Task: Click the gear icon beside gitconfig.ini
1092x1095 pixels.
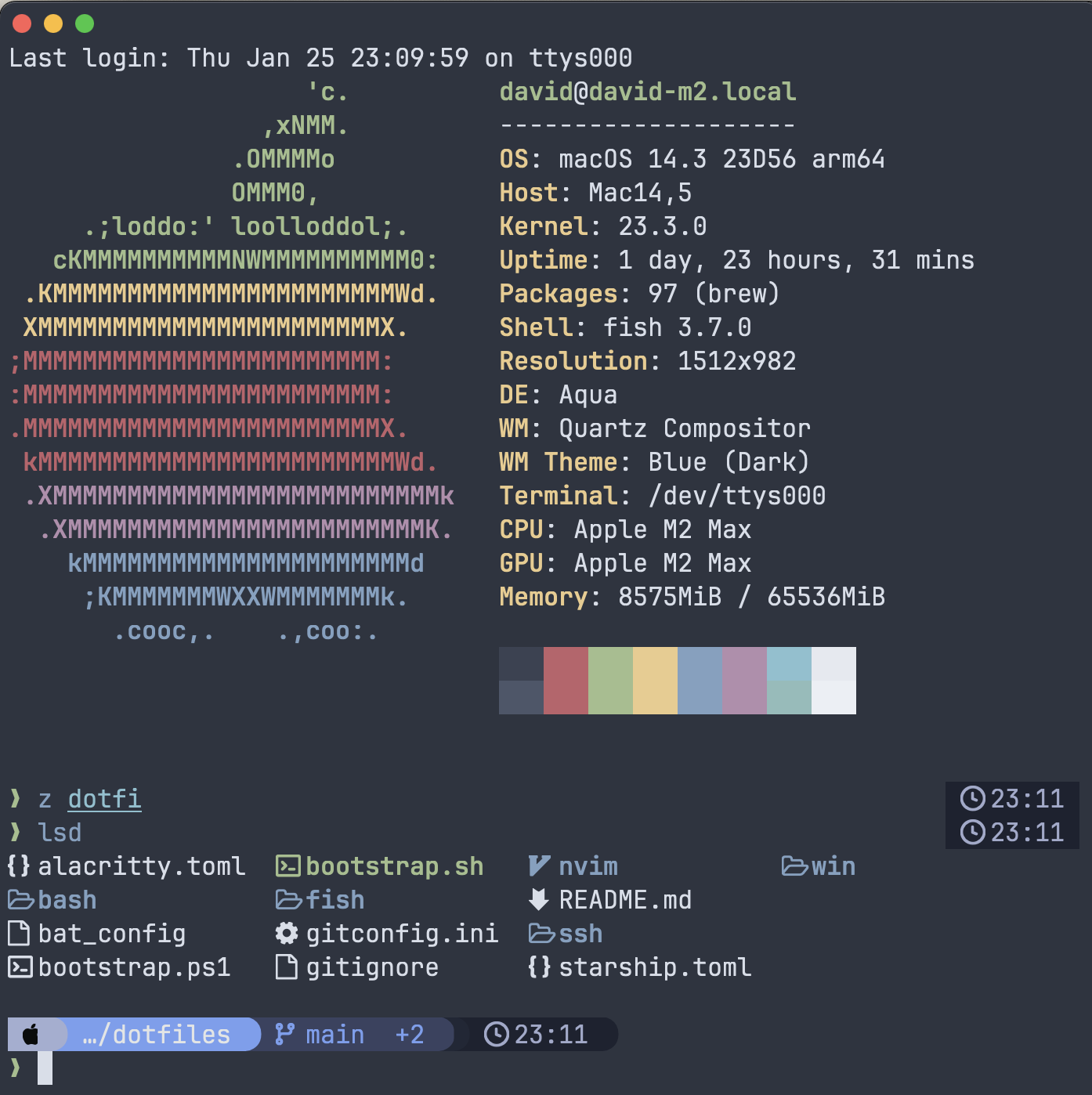Action: [x=287, y=934]
